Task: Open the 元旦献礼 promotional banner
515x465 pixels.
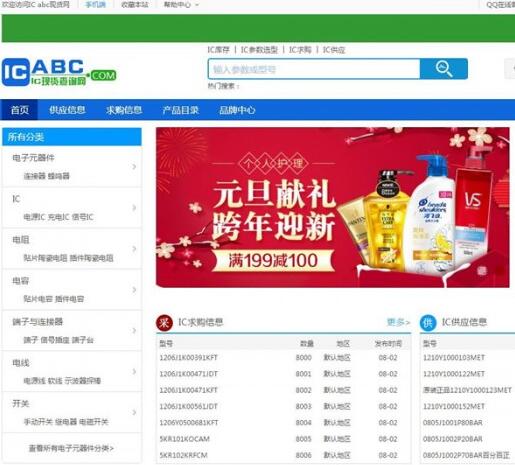Action: click(332, 207)
